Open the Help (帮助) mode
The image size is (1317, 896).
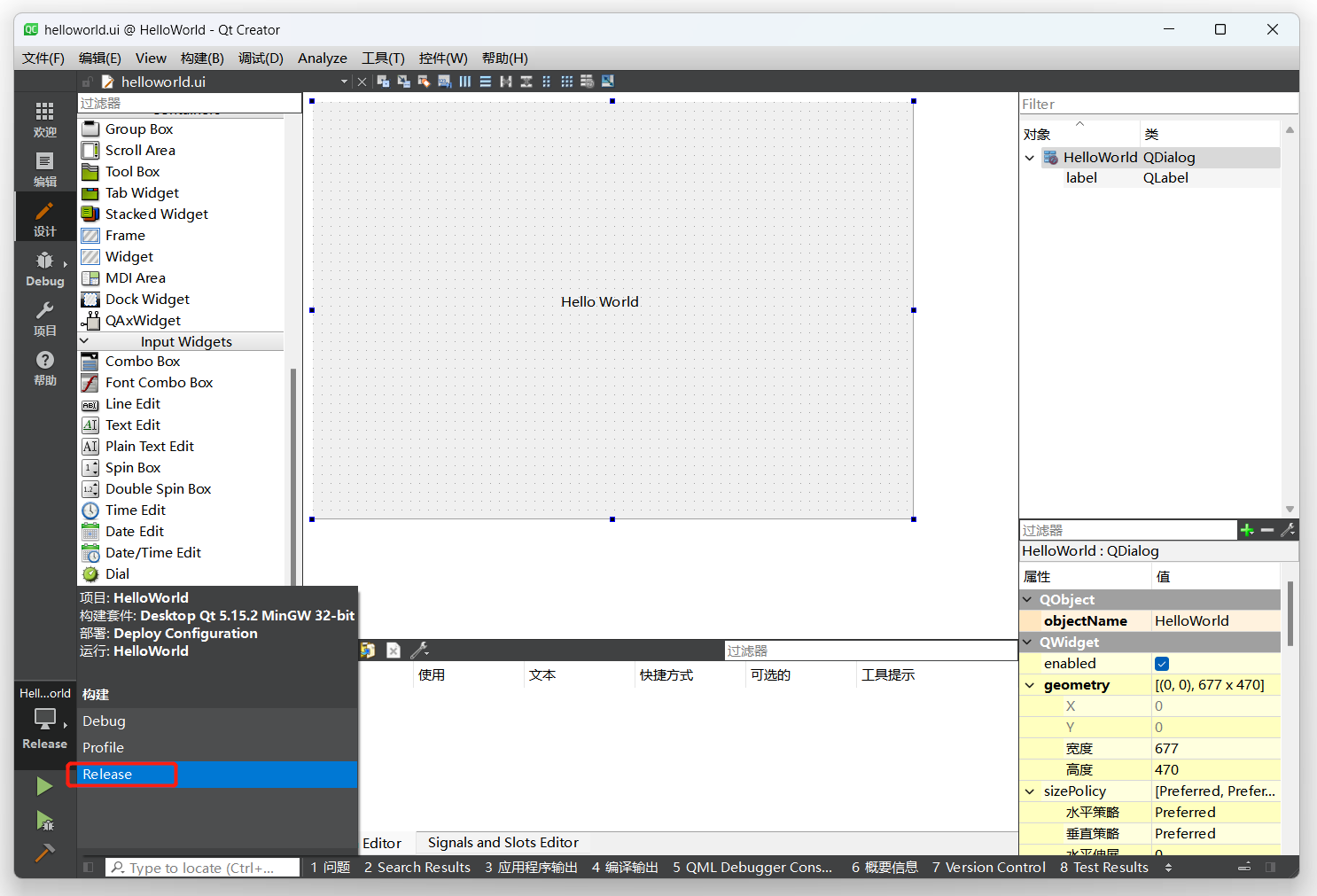[x=45, y=367]
